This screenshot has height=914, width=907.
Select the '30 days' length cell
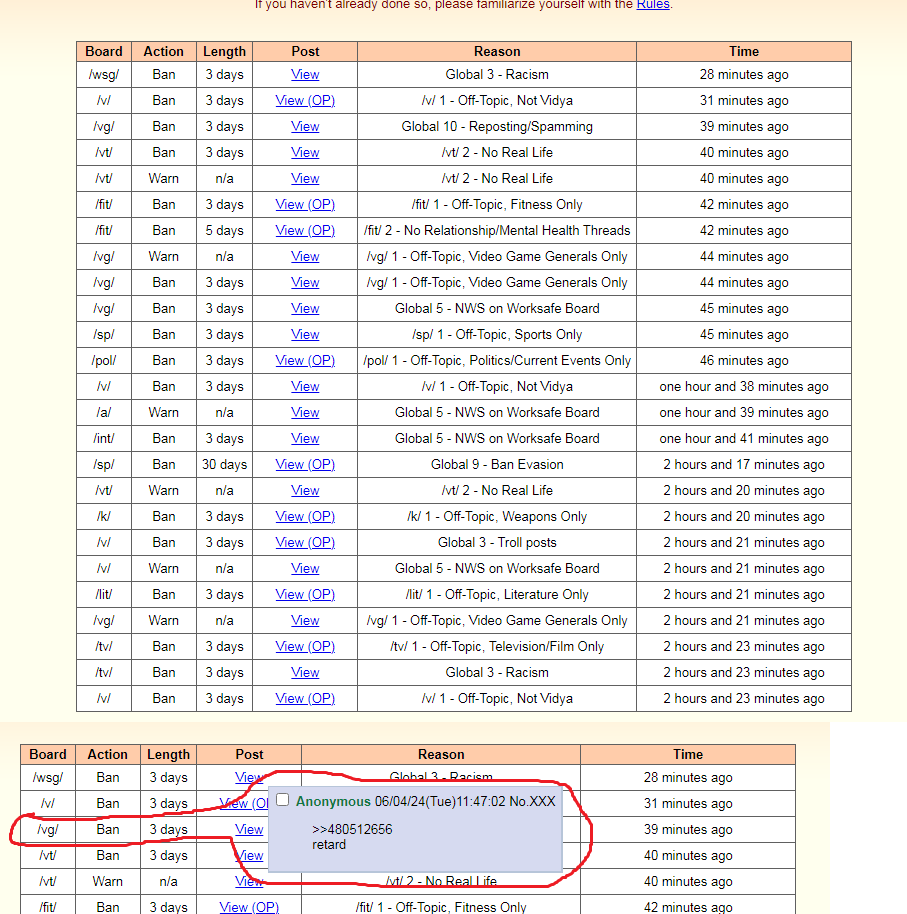[224, 465]
